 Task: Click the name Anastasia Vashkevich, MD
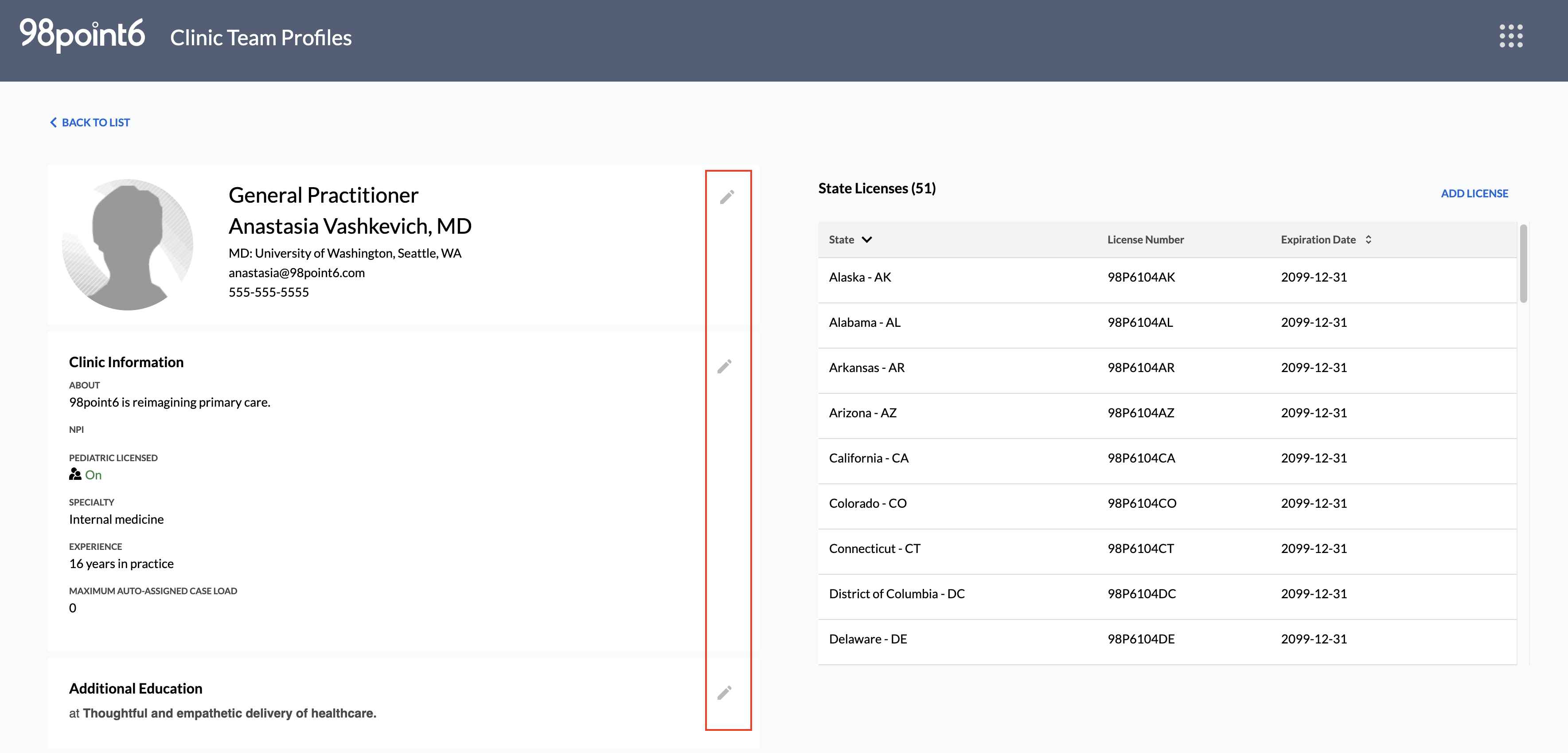[350, 226]
